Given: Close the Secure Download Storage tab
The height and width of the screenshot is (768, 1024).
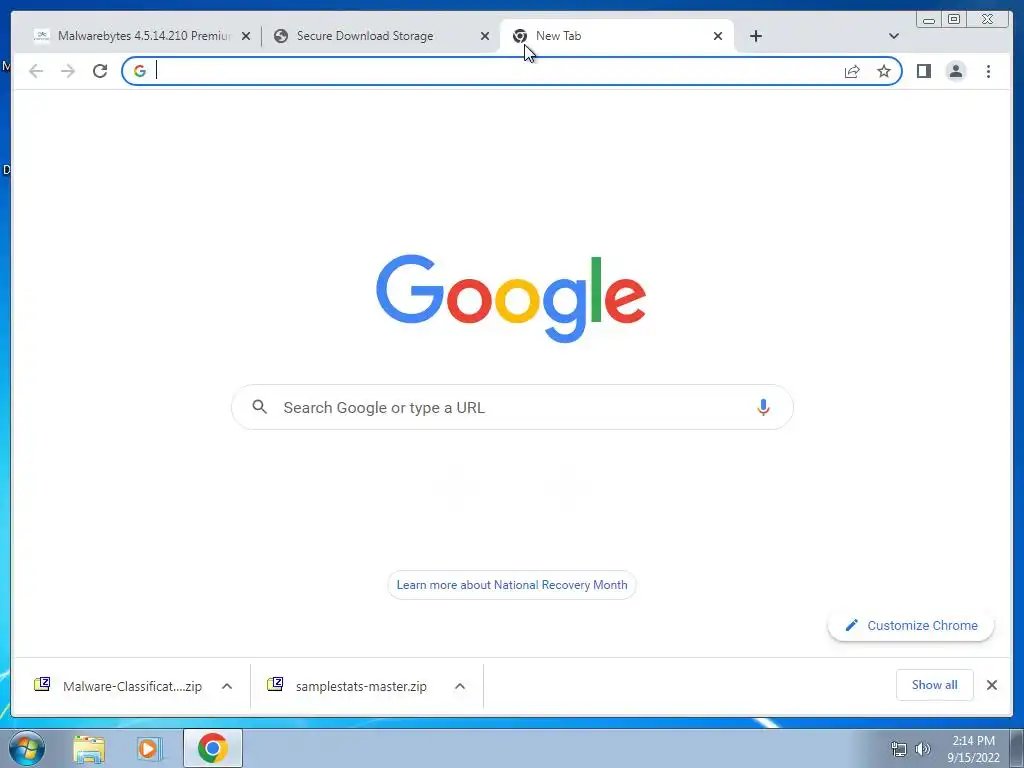Looking at the screenshot, I should 485,37.
